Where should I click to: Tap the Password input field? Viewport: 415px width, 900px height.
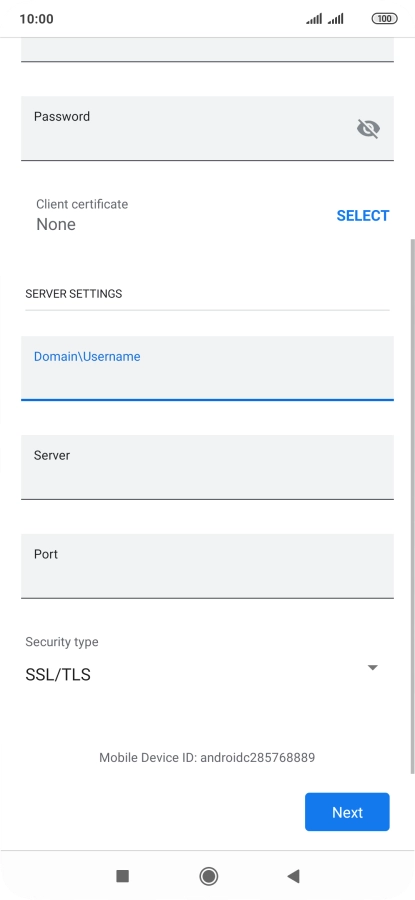(x=207, y=129)
